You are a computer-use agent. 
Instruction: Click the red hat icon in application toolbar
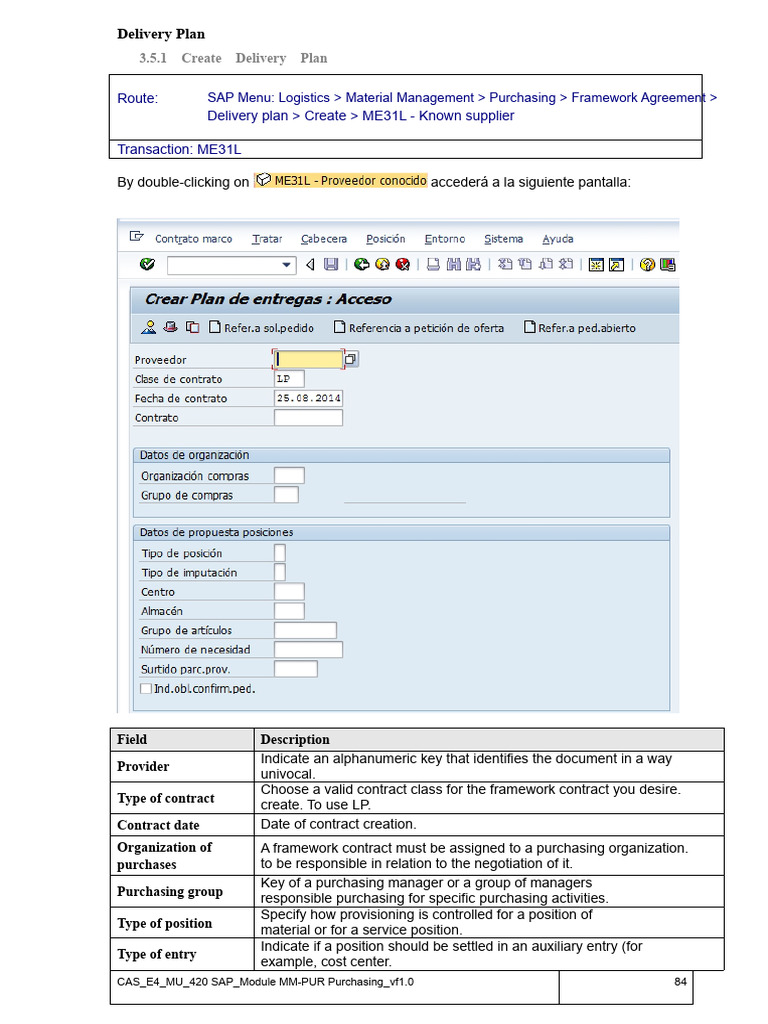click(x=170, y=327)
